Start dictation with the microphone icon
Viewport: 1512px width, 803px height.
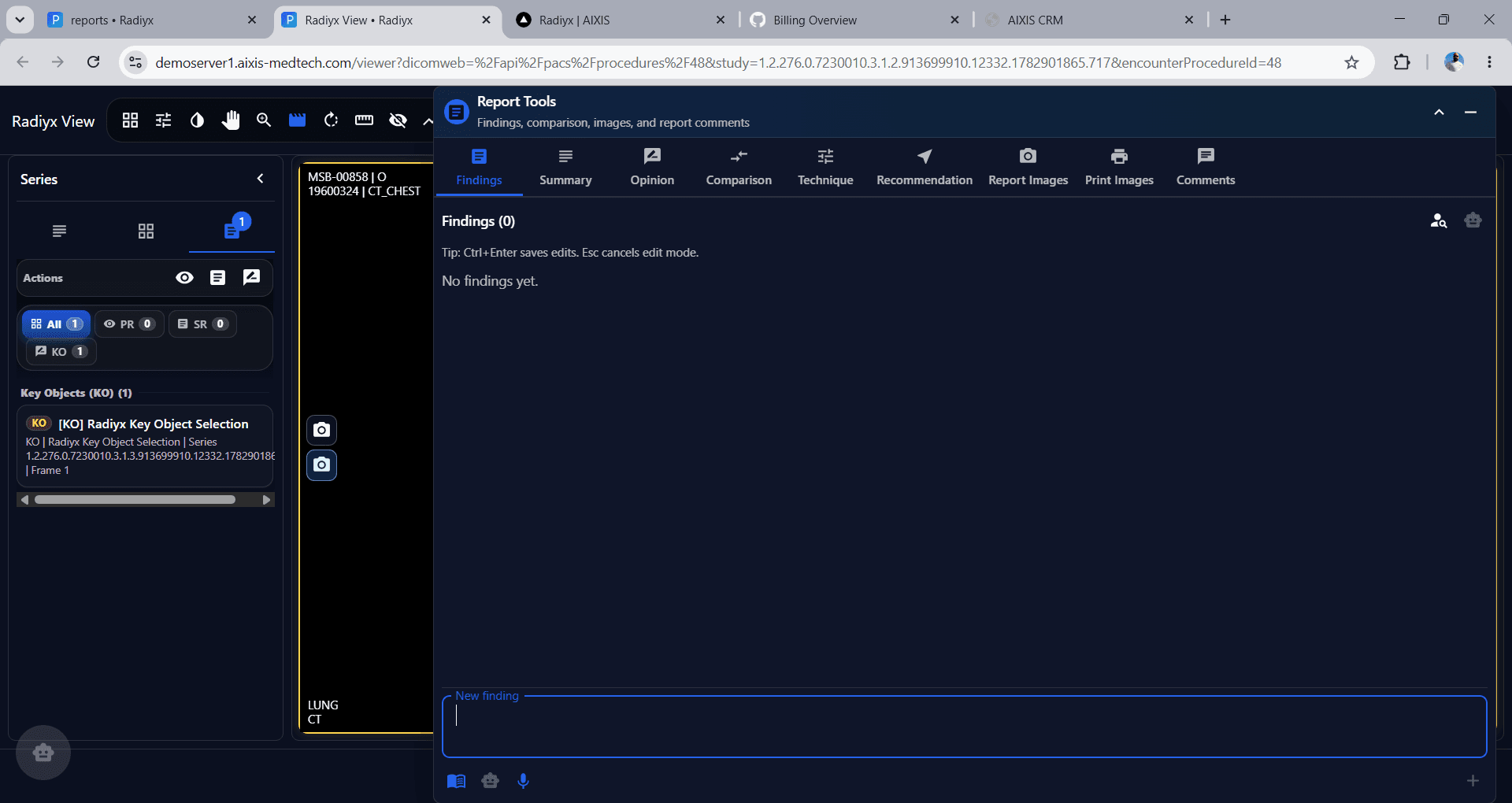click(524, 781)
